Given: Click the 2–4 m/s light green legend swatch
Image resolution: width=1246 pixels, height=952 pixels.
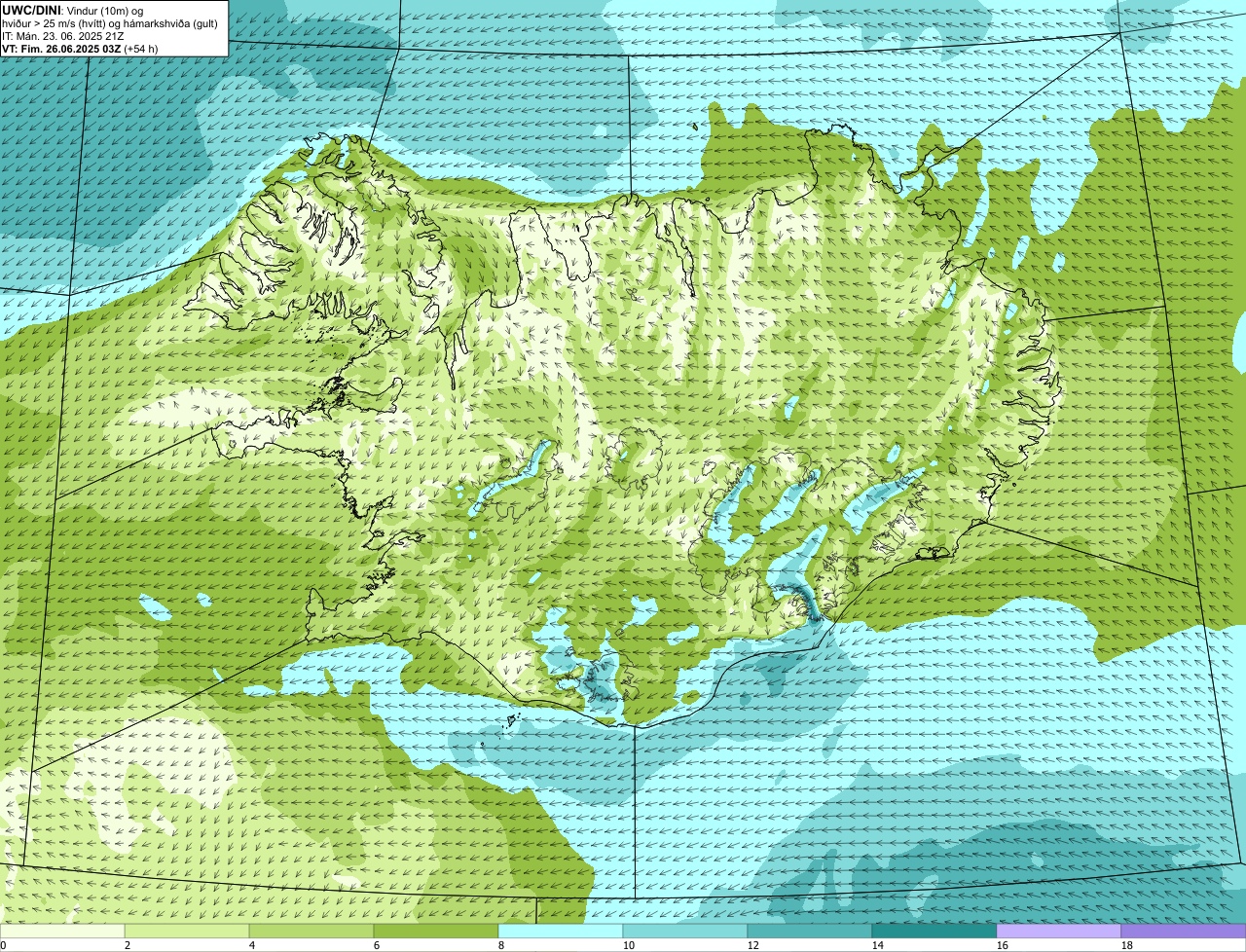Looking at the screenshot, I should (x=187, y=932).
